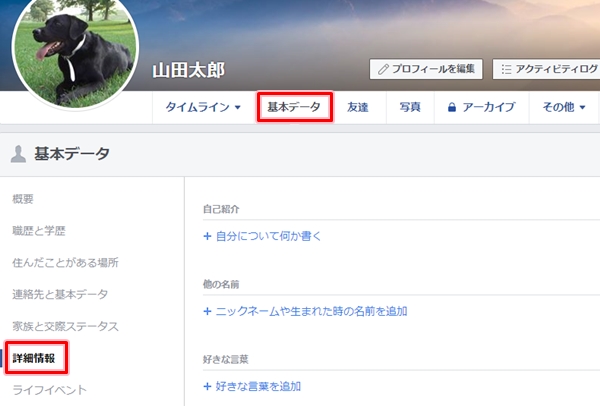Click the list icon in アクティビティログ
The width and height of the screenshot is (600, 406).
pos(506,69)
